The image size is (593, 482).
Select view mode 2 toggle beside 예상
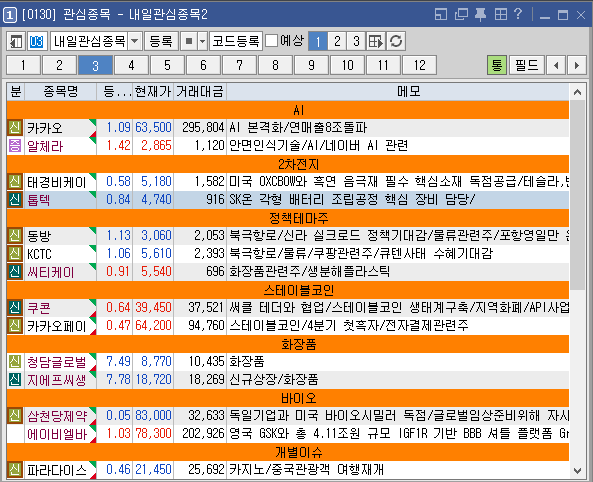click(337, 41)
